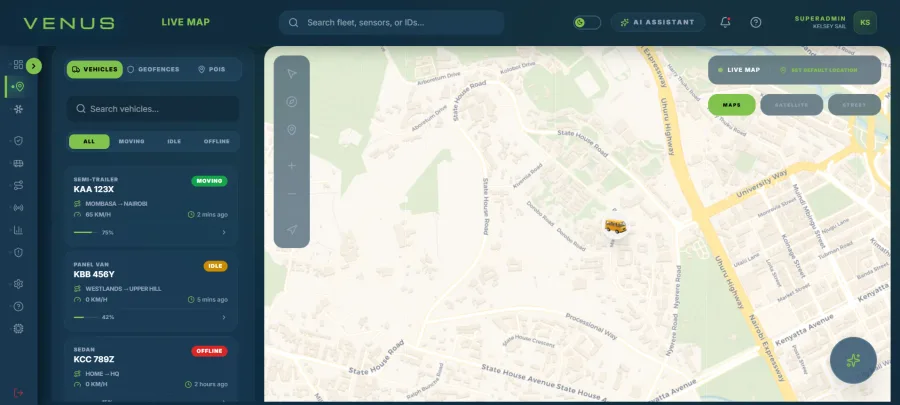900x405 pixels.
Task: Open the sensors broadcast sidebar icon
Action: click(18, 208)
